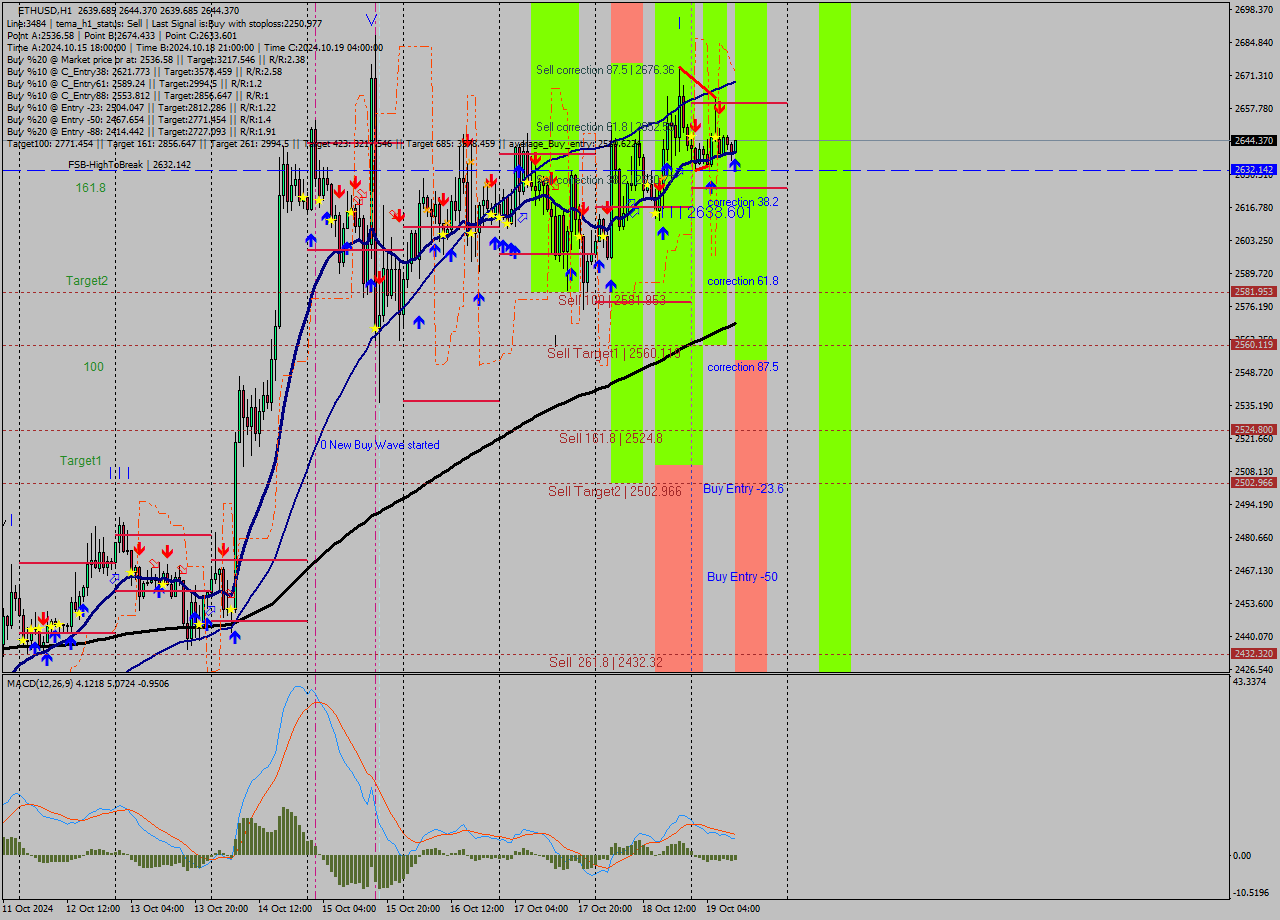Click the blue correction 87.5 label

(743, 367)
